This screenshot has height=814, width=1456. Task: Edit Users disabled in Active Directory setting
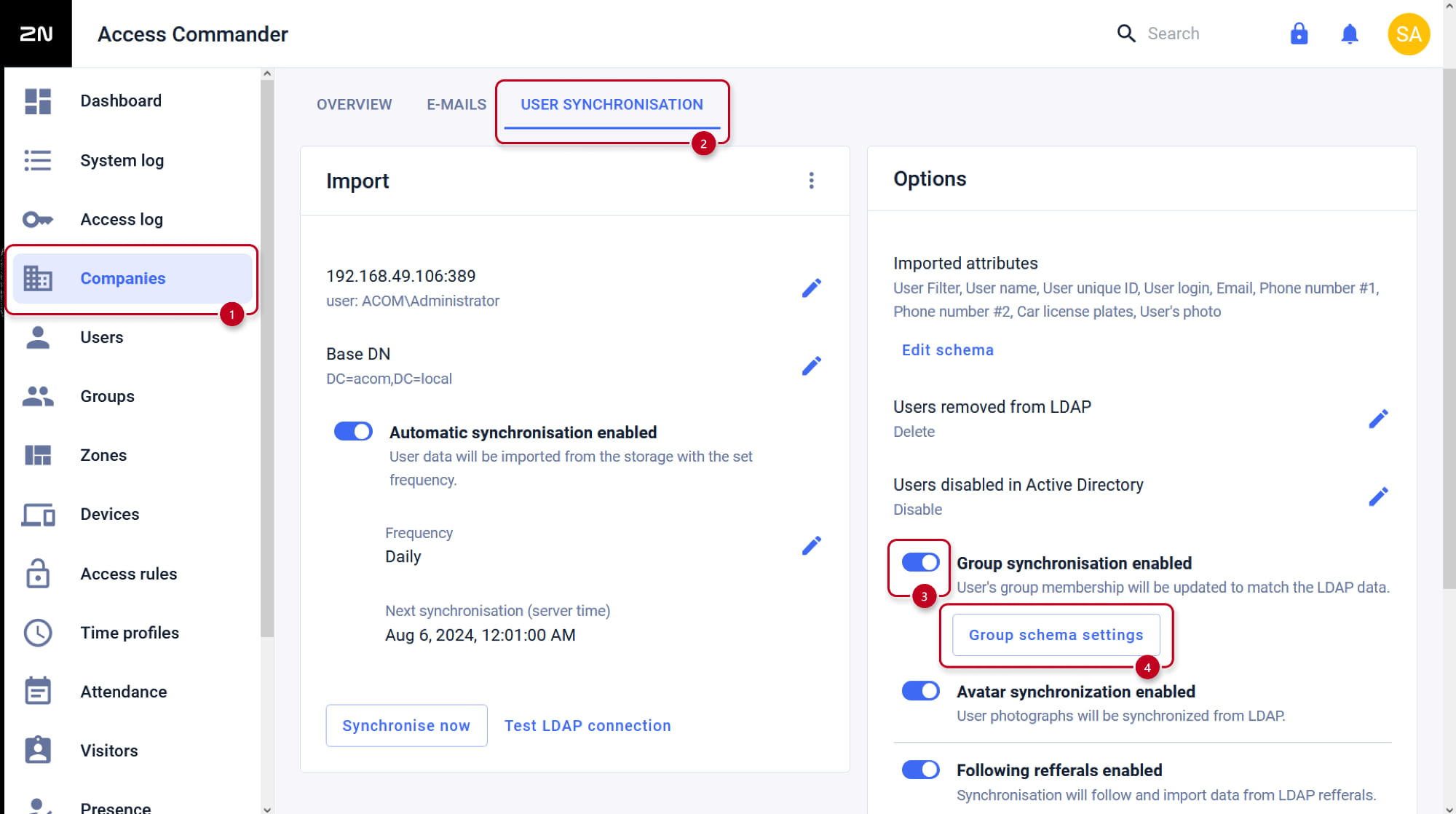click(x=1378, y=497)
